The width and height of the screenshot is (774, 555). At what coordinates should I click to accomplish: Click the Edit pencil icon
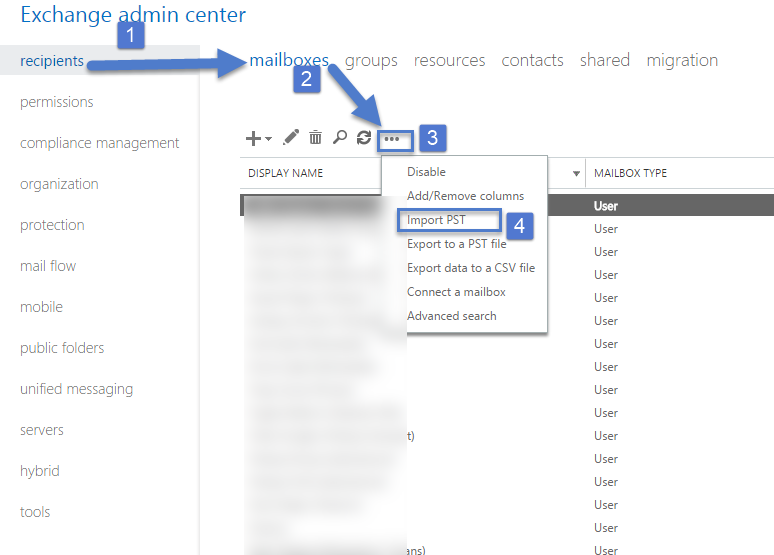coord(291,137)
